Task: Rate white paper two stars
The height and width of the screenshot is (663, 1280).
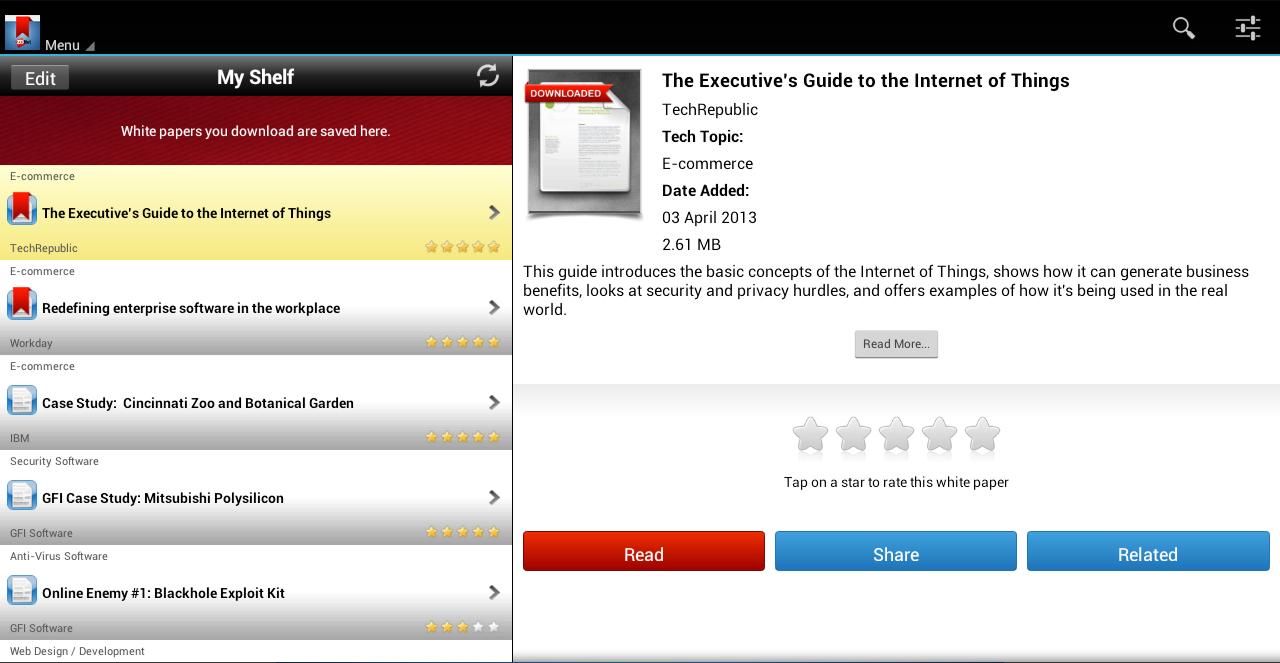Action: pos(853,436)
